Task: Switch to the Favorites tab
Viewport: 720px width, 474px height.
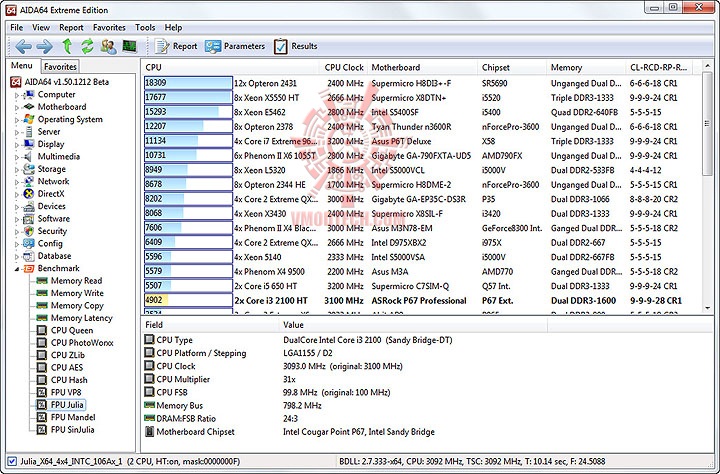Action: [60, 67]
